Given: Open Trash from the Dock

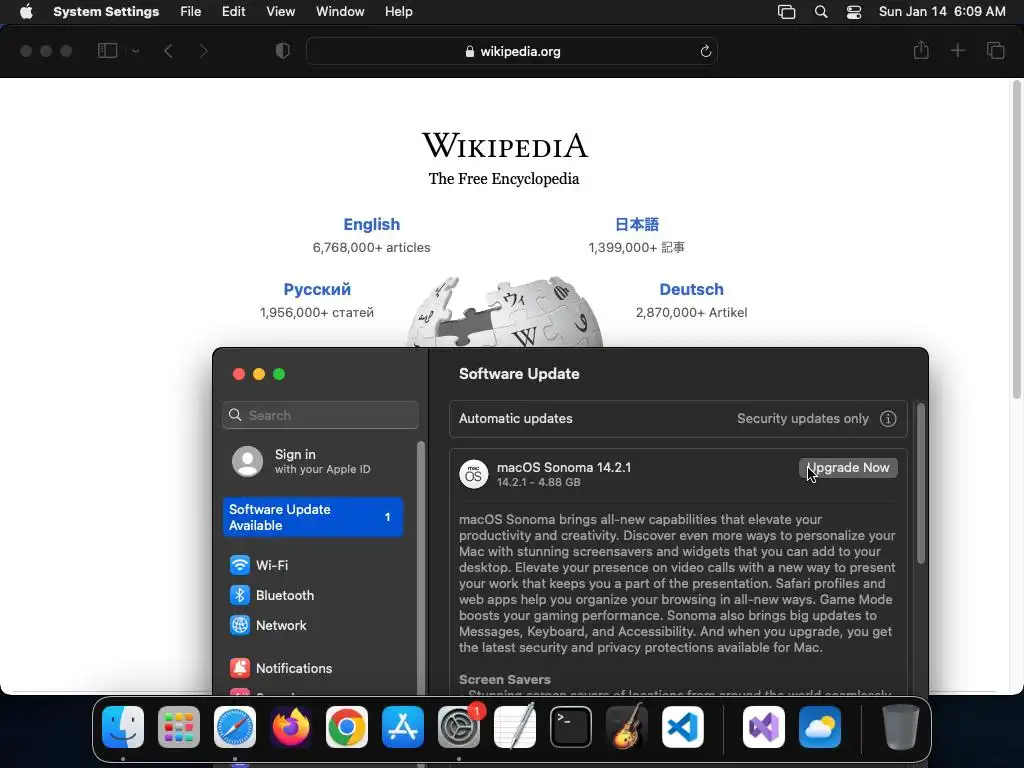Looking at the screenshot, I should point(901,726).
